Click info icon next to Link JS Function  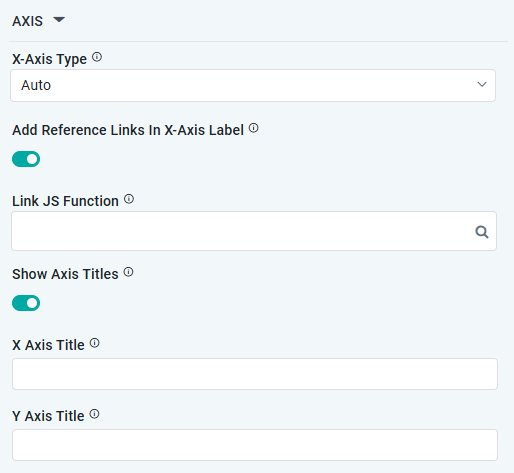(129, 199)
